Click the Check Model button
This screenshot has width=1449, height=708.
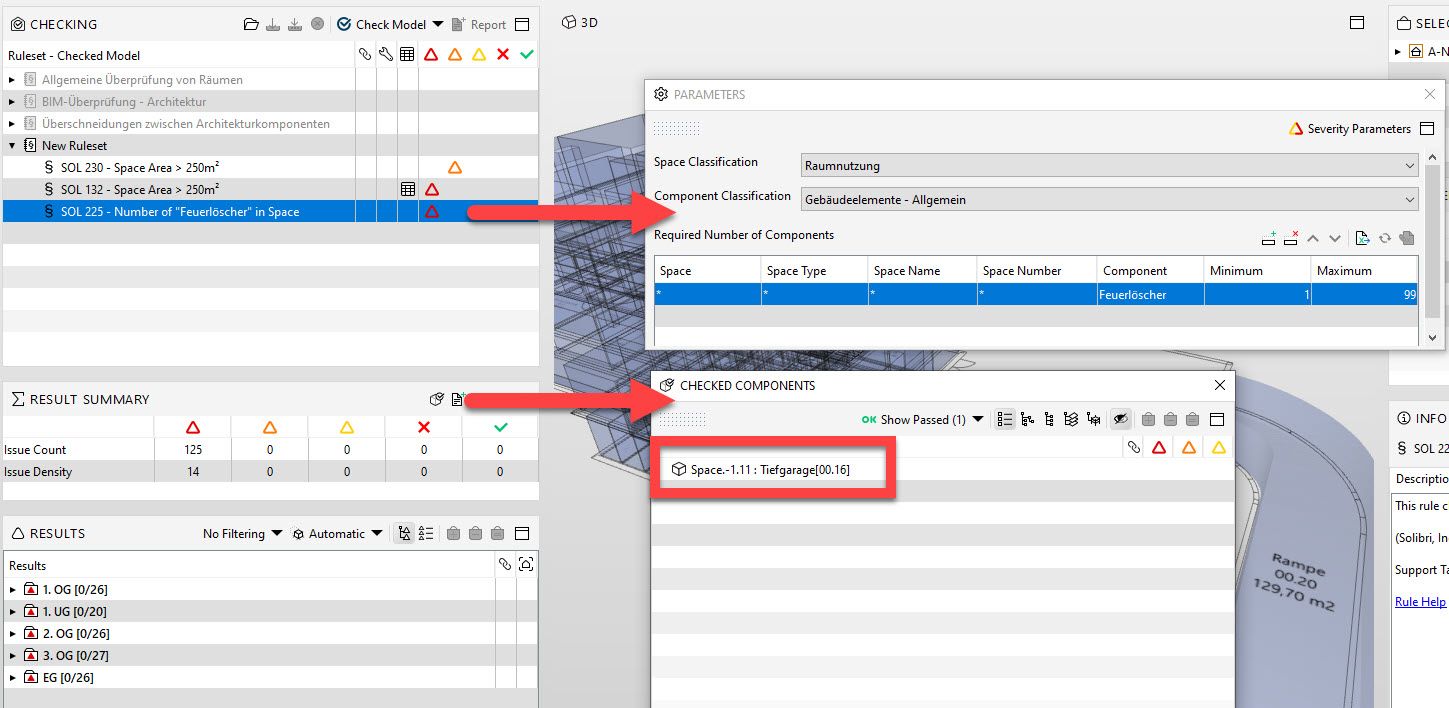[381, 24]
